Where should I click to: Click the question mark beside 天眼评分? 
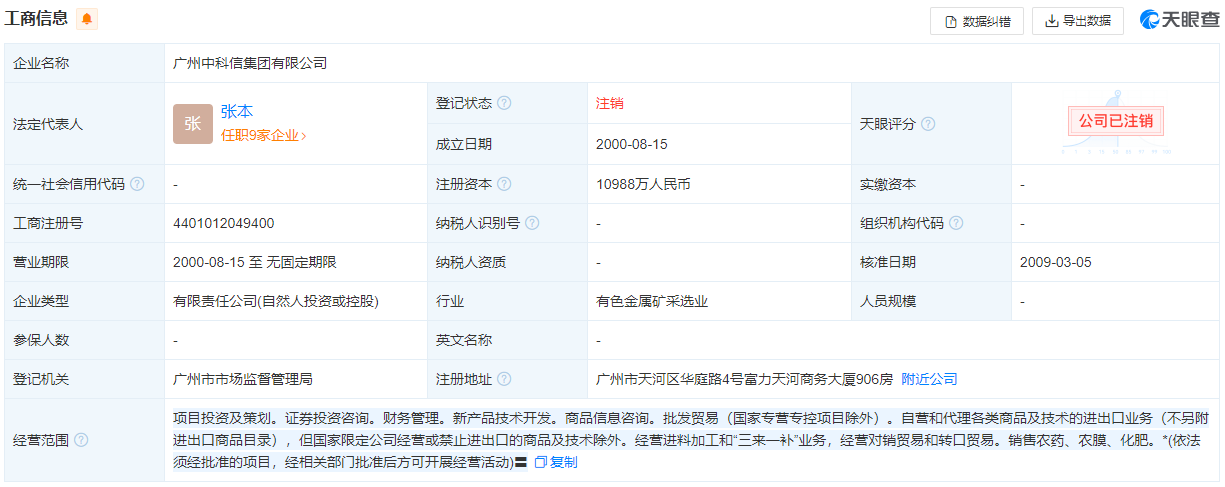[928, 124]
